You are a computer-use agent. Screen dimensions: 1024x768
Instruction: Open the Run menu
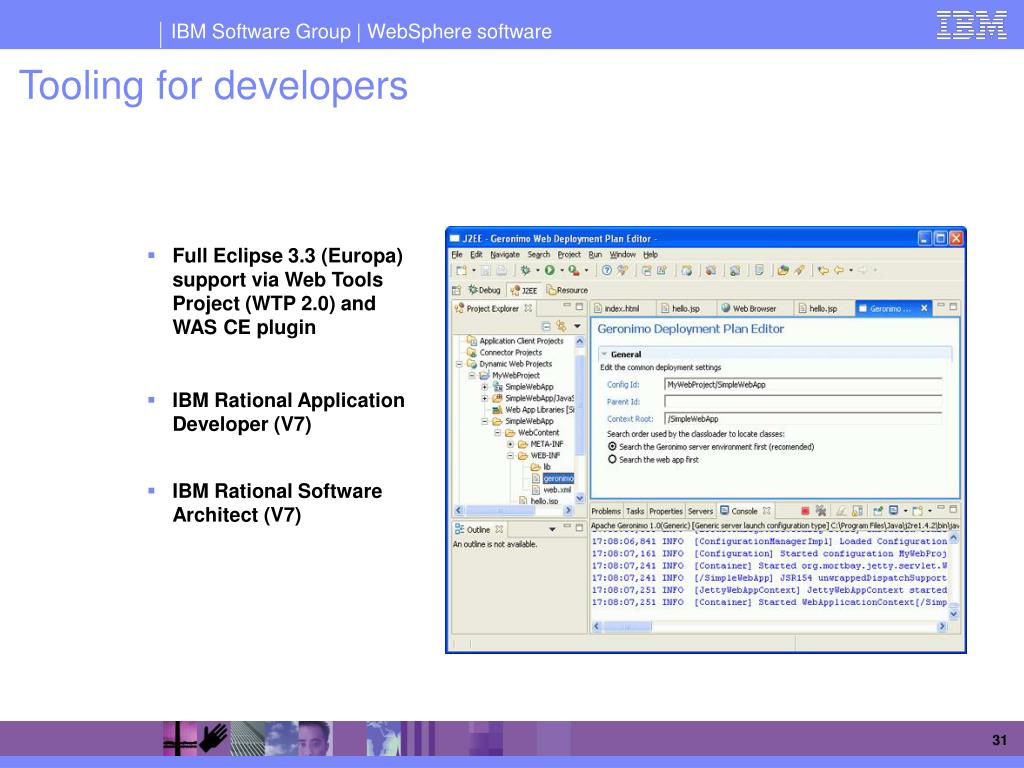[x=595, y=255]
